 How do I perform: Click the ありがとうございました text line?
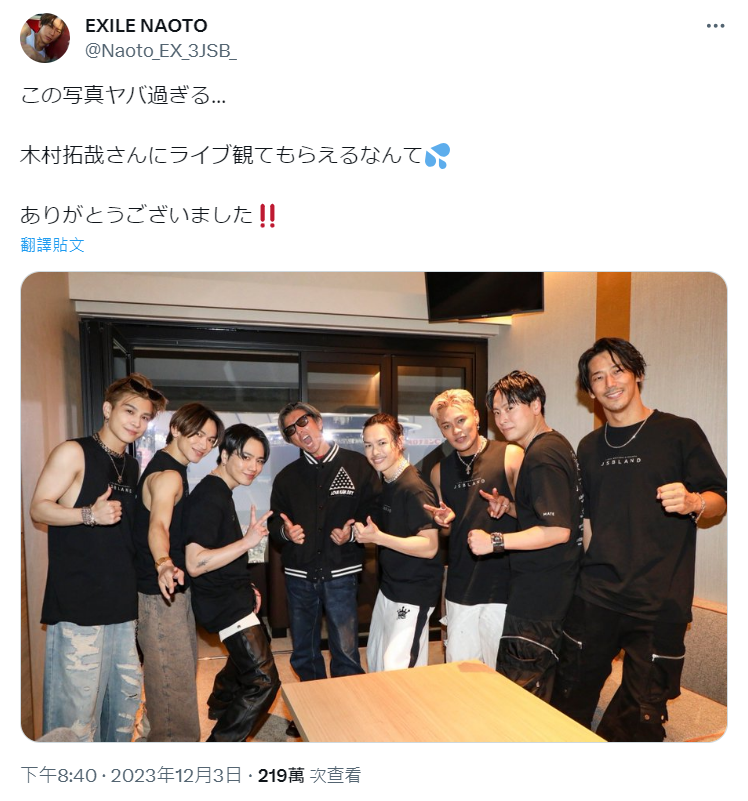pos(137,216)
